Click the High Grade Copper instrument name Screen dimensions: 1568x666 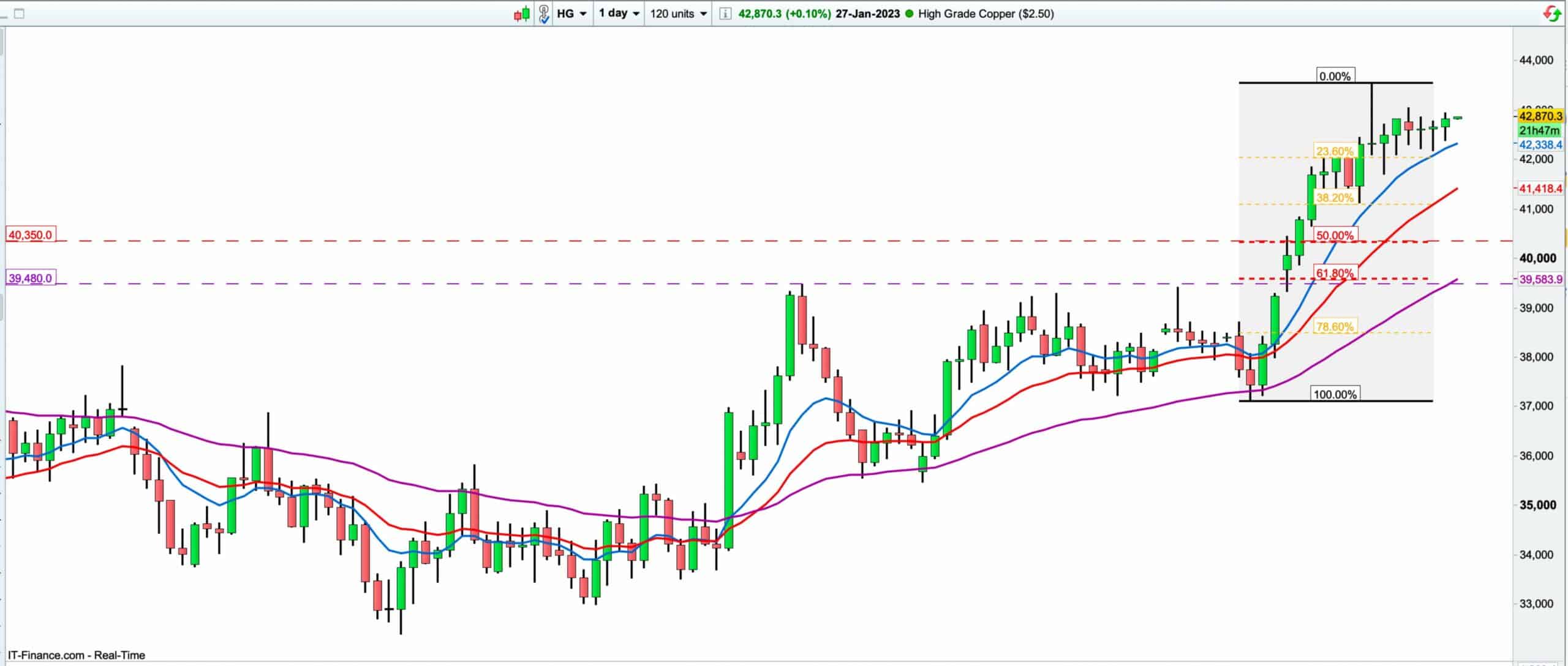(986, 13)
